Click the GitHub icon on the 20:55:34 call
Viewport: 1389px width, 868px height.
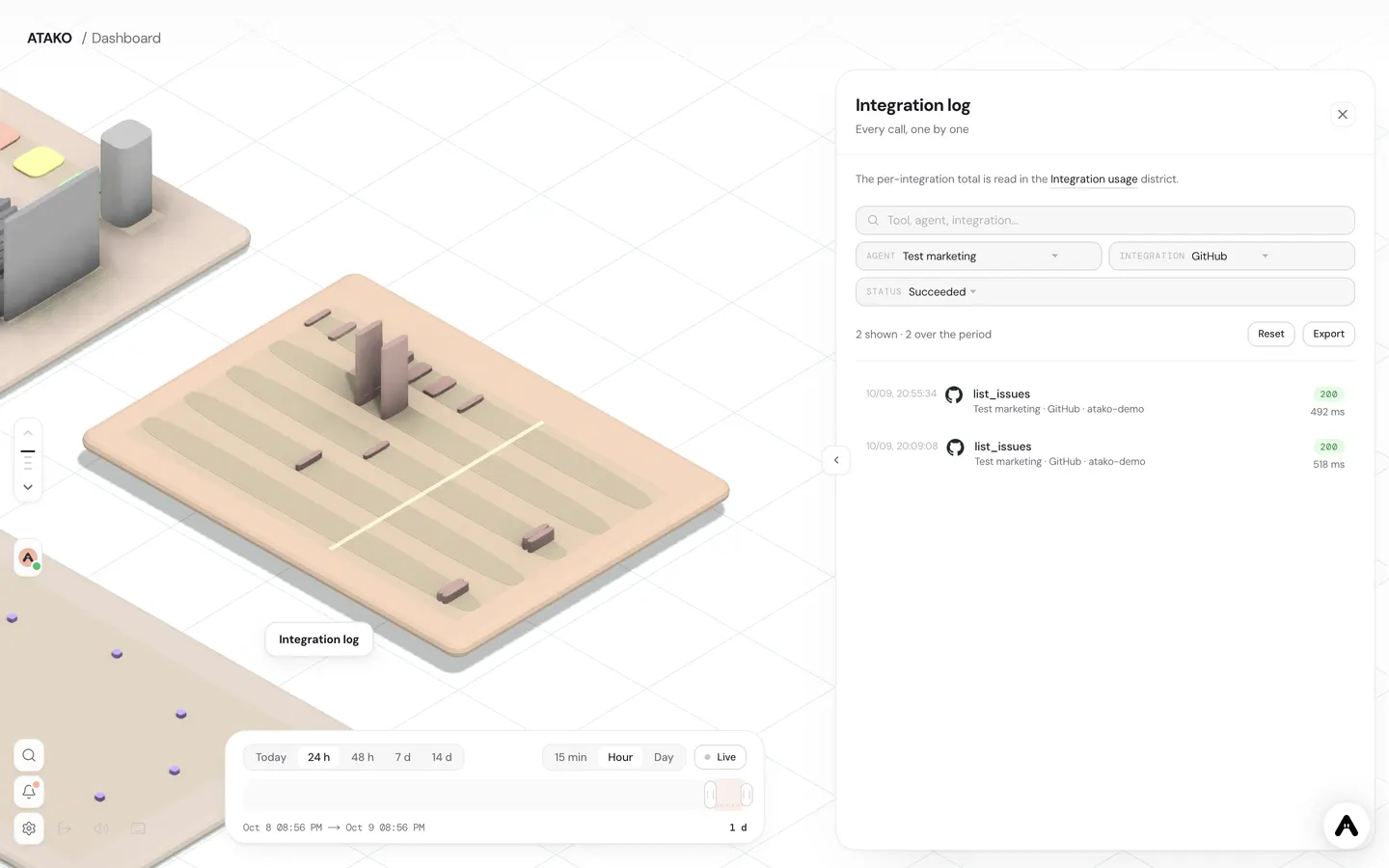pos(954,394)
